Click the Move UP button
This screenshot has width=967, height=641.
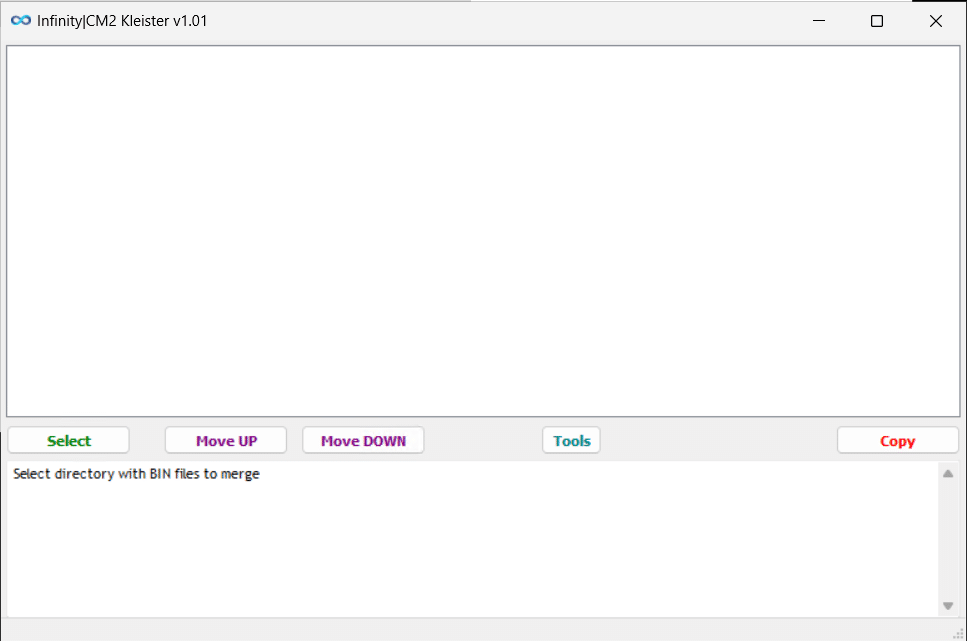226,441
